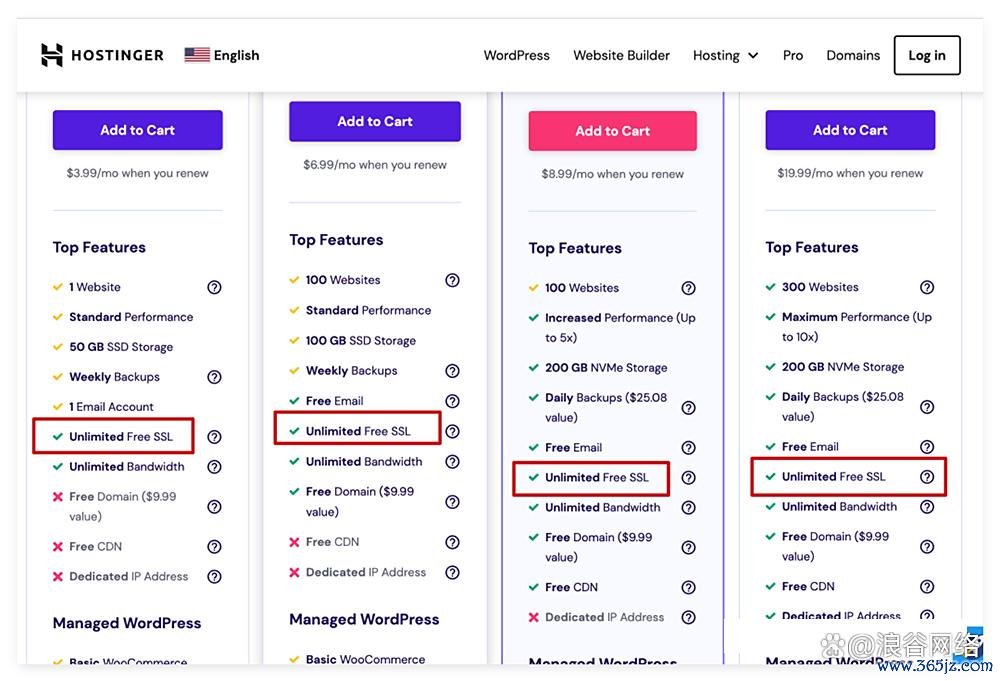This screenshot has width=1000, height=681.
Task: Navigate to Domains in the header
Action: coord(853,55)
